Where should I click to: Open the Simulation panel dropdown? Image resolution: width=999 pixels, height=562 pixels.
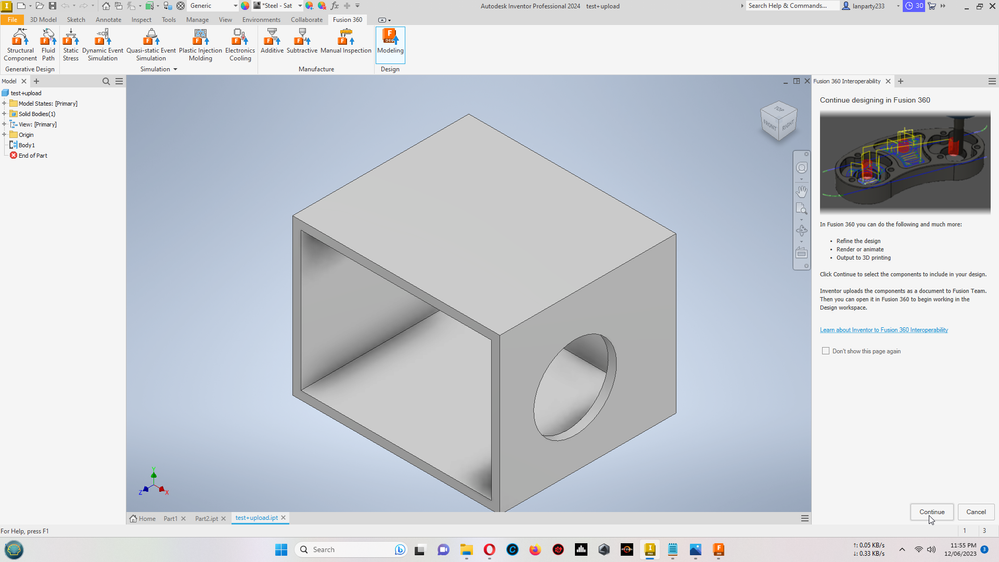(159, 69)
